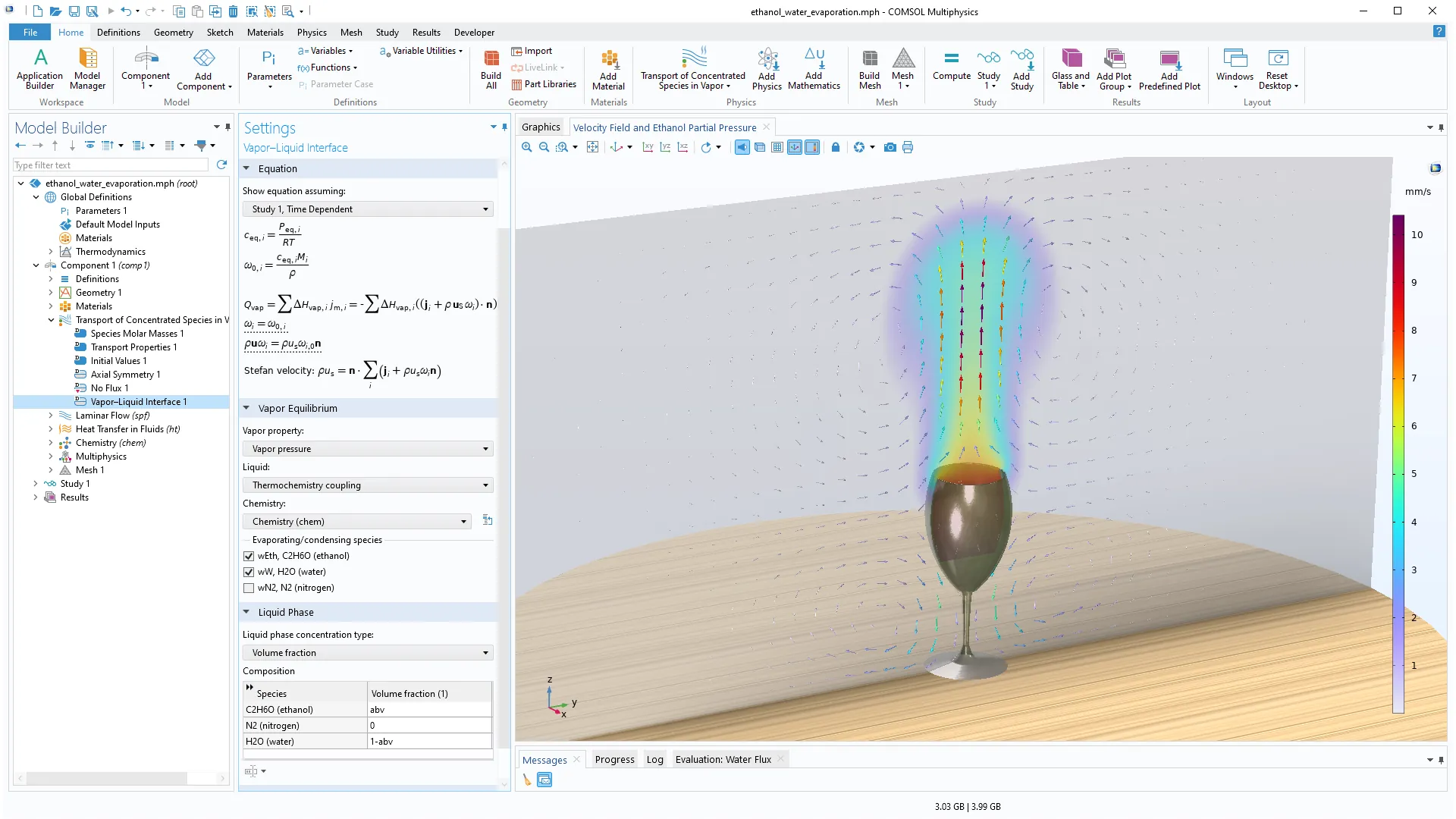Uncheck wW, H2O (water) checkbox
This screenshot has width=1456, height=819.
point(249,572)
